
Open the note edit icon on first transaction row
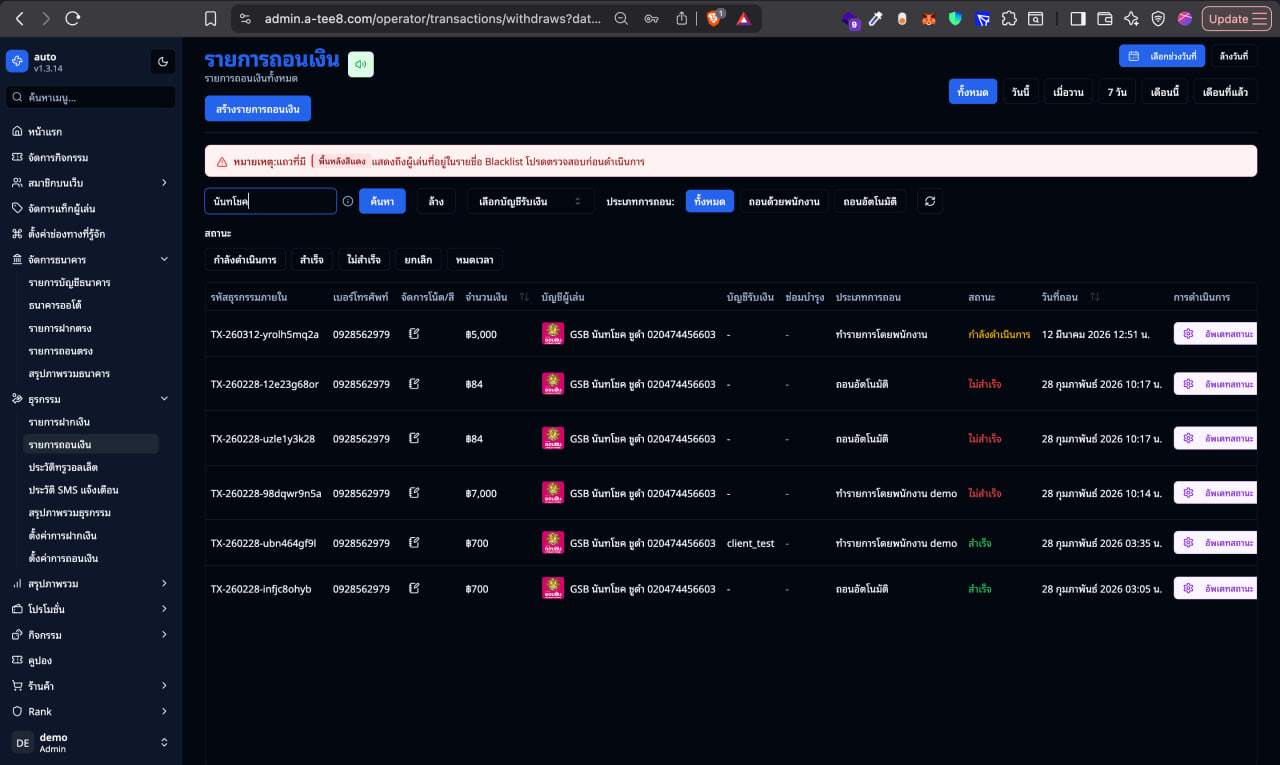pos(414,333)
